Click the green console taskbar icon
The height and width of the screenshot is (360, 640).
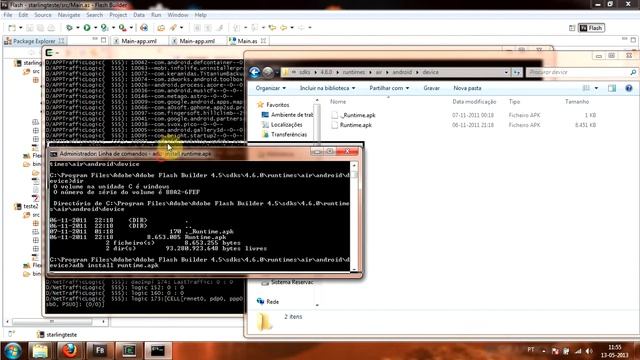tap(129, 351)
